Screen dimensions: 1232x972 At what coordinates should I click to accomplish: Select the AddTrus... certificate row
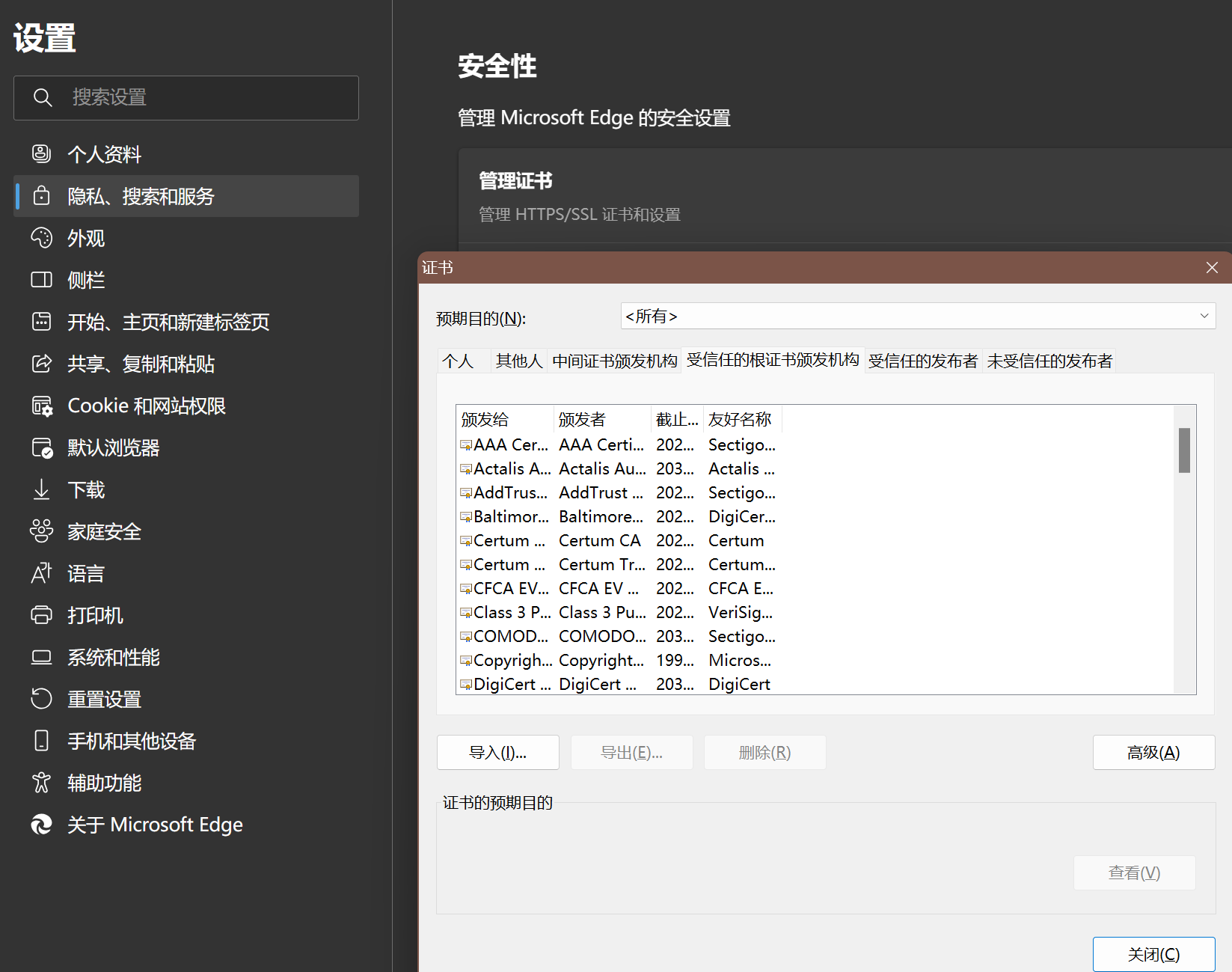619,492
